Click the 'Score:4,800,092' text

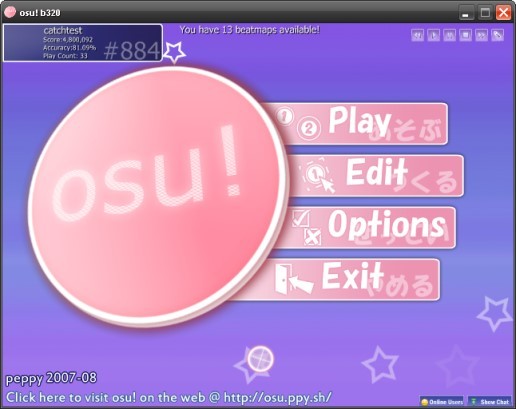tap(68, 40)
